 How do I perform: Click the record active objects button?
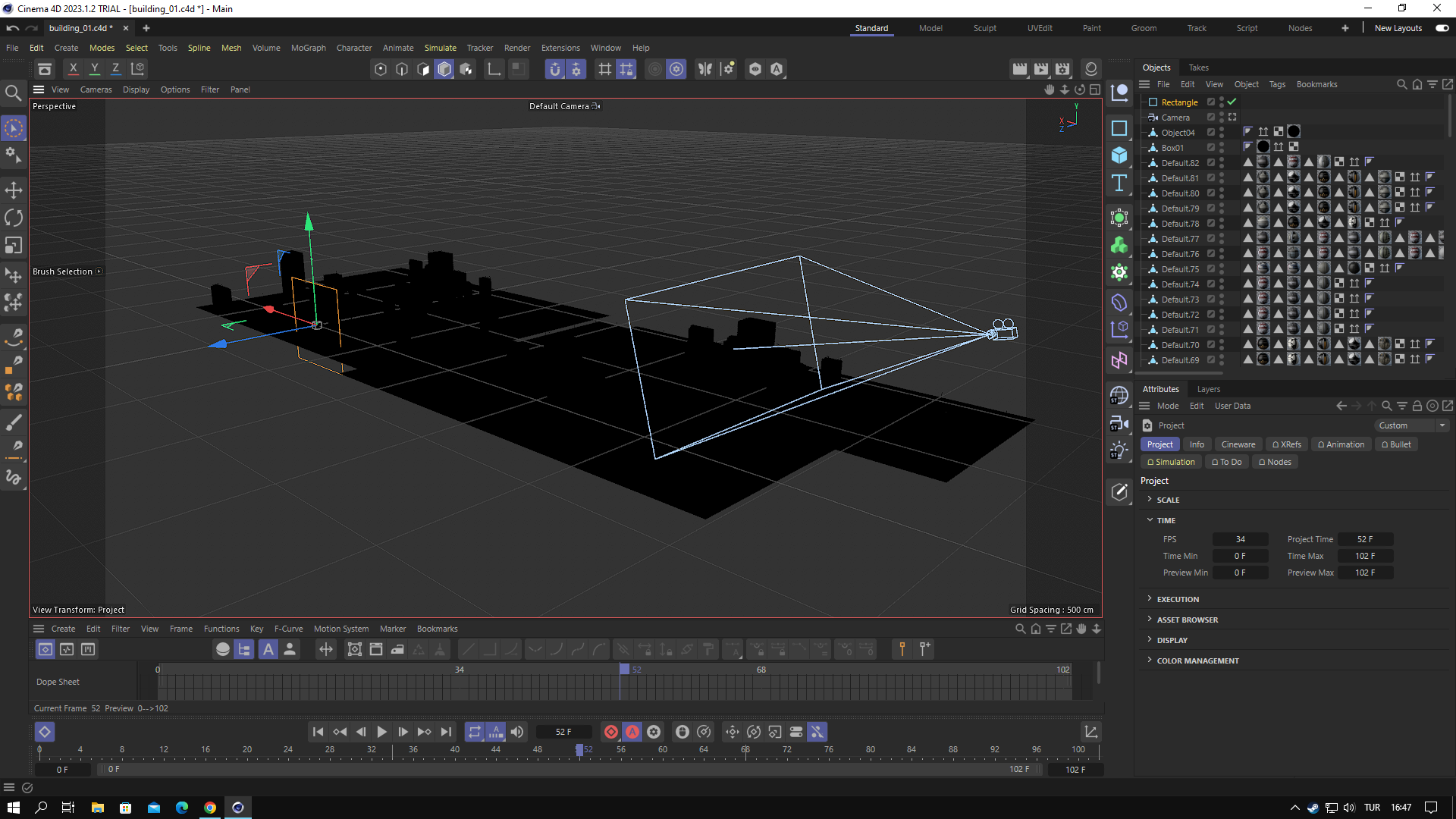click(611, 732)
